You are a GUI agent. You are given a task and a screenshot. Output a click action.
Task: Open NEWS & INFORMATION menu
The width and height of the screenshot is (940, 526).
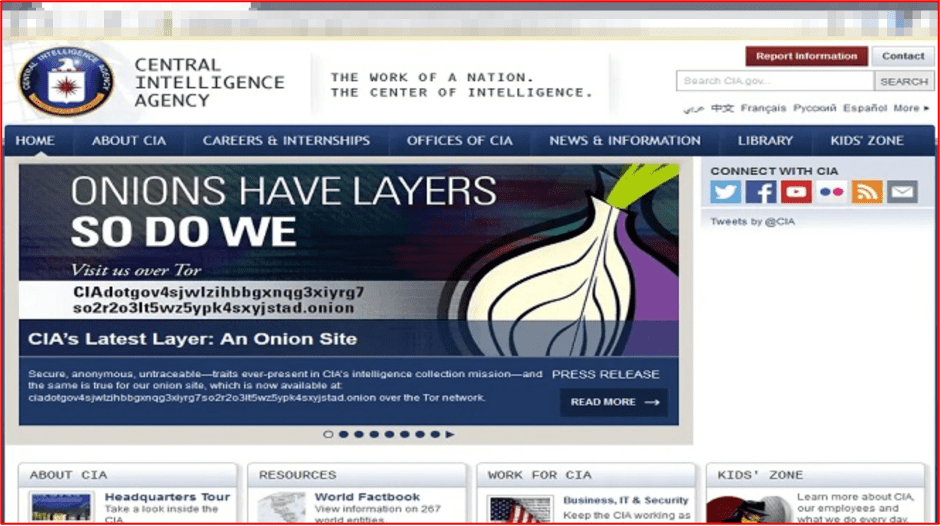pyautogui.click(x=625, y=141)
